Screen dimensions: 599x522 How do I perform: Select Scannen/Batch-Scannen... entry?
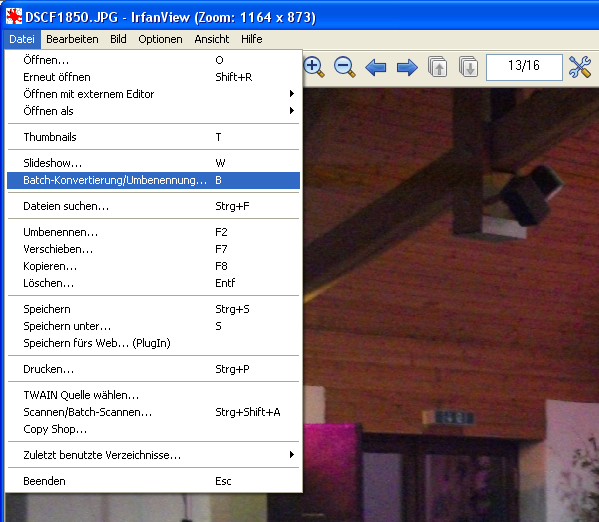[x=154, y=412]
